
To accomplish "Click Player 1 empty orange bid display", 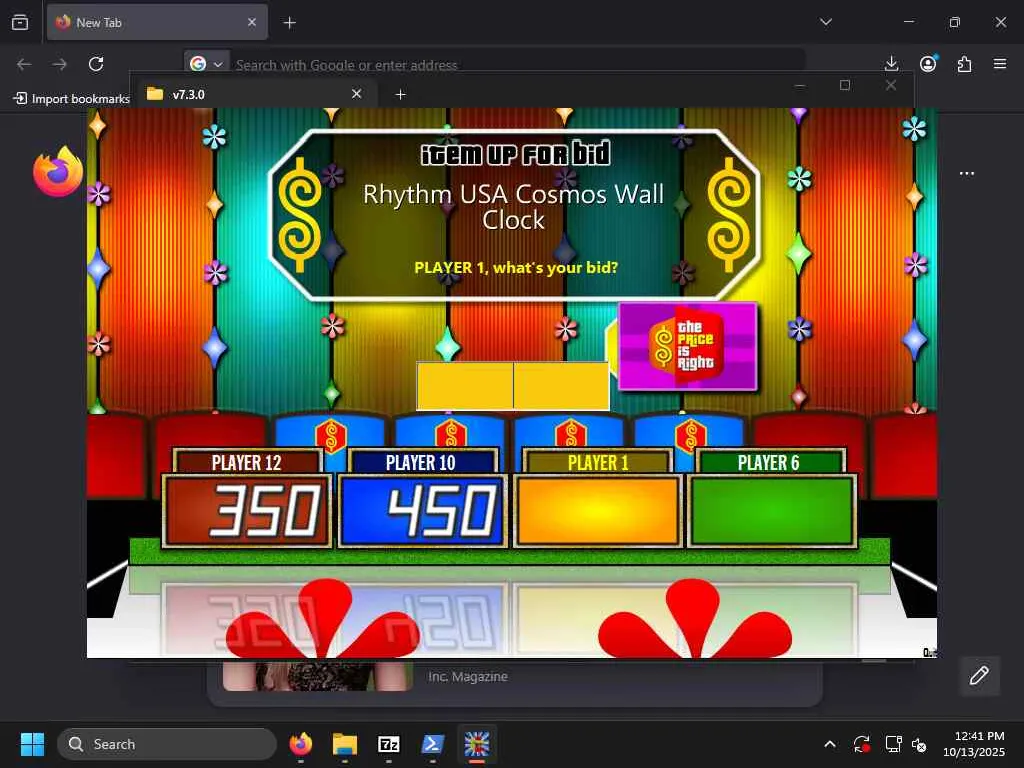I will tap(598, 510).
